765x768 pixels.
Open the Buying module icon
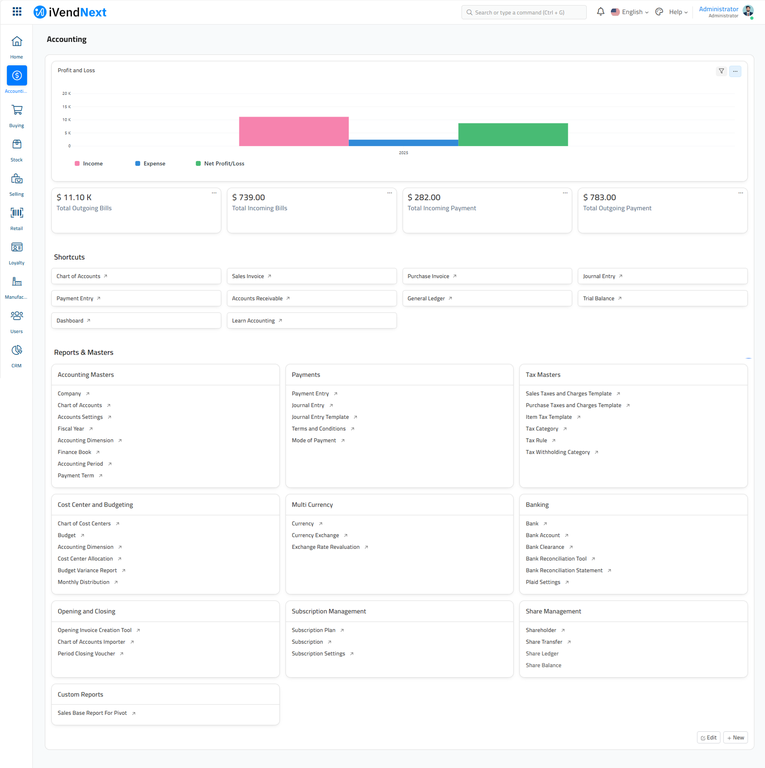coord(17,110)
